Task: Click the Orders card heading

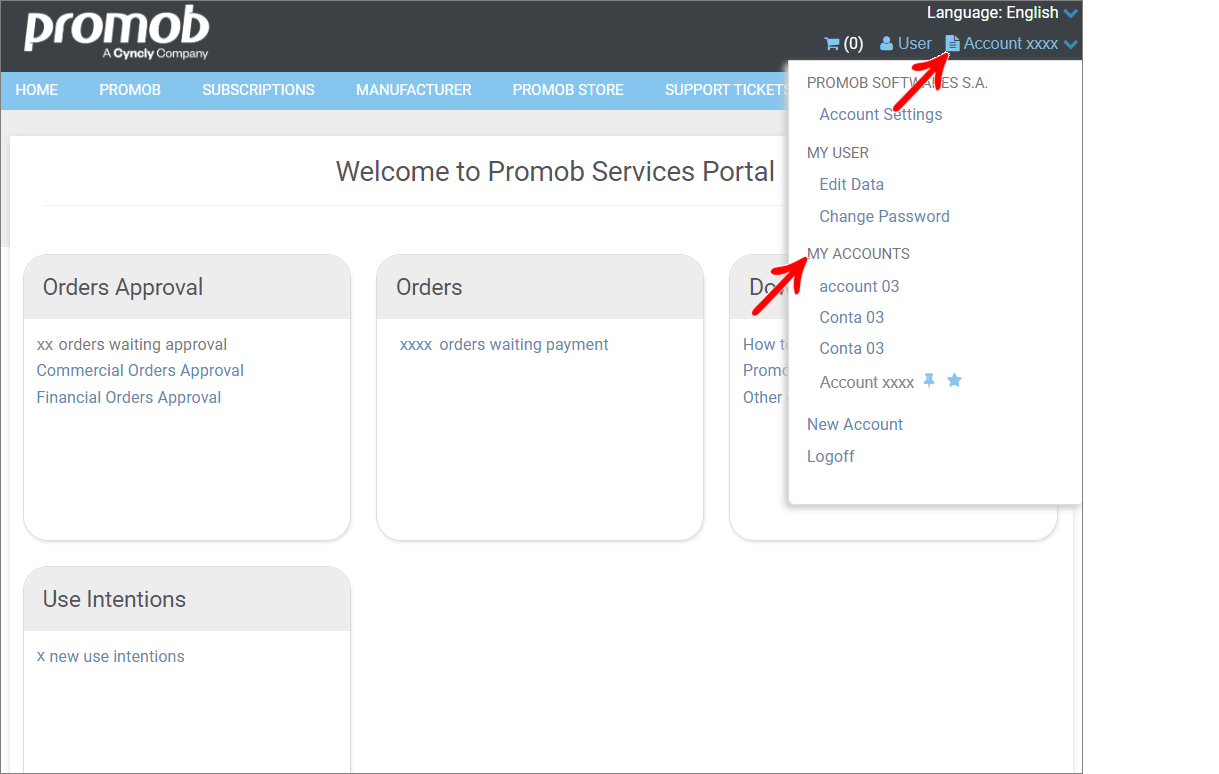Action: click(x=429, y=287)
